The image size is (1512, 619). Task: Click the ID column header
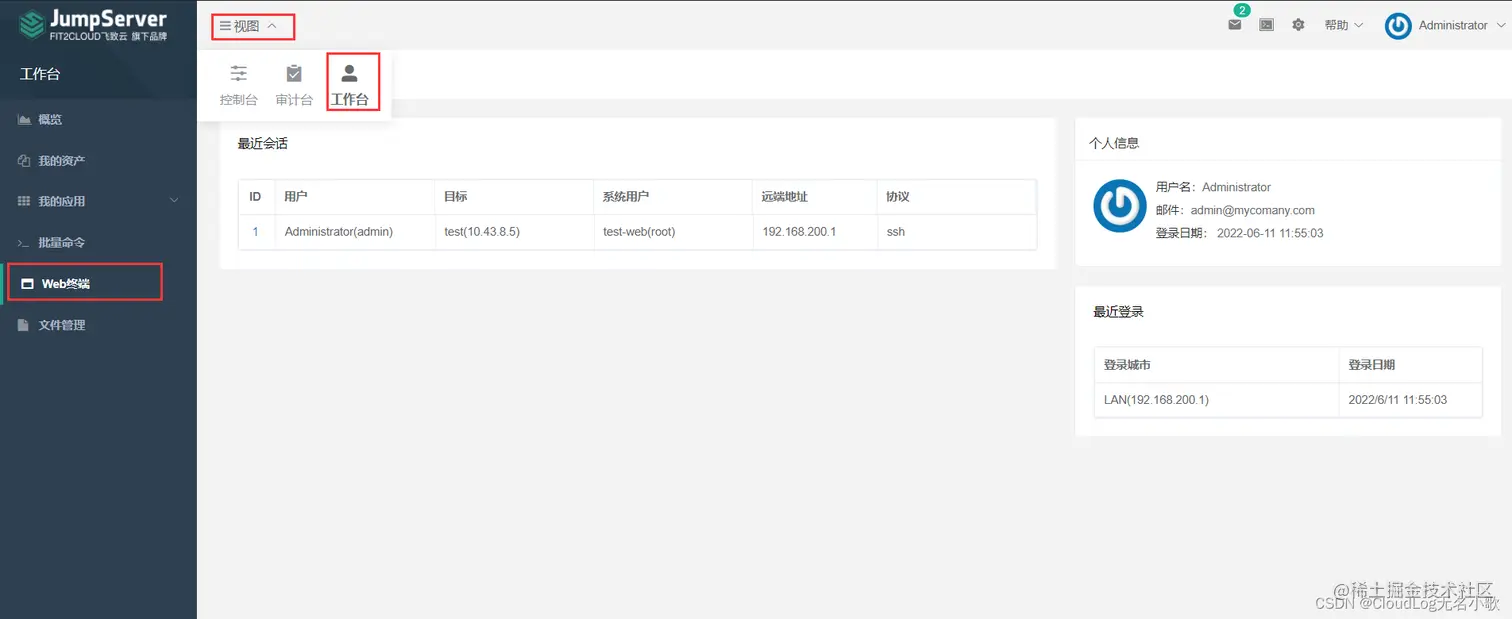coord(256,197)
